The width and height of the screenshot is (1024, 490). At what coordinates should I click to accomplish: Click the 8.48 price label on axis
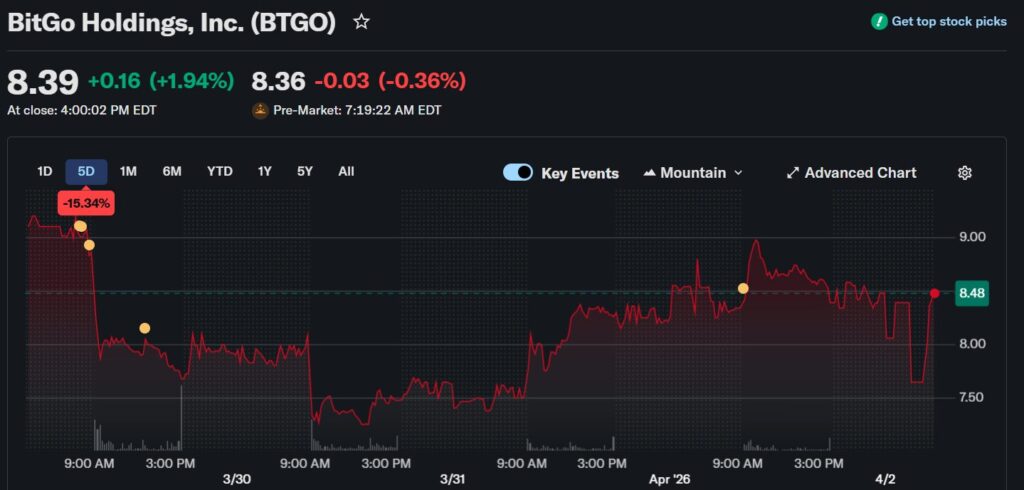pyautogui.click(x=971, y=293)
